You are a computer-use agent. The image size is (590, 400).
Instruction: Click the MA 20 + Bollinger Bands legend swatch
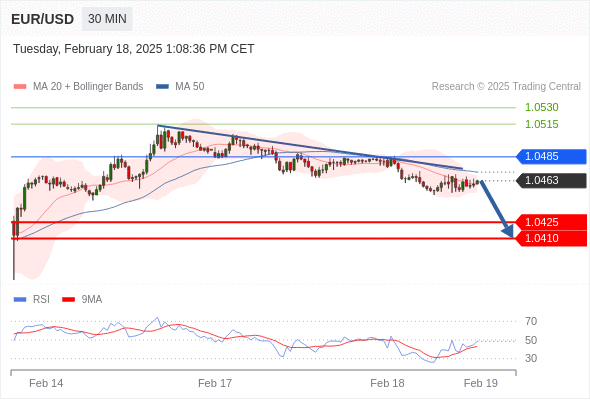(x=20, y=87)
